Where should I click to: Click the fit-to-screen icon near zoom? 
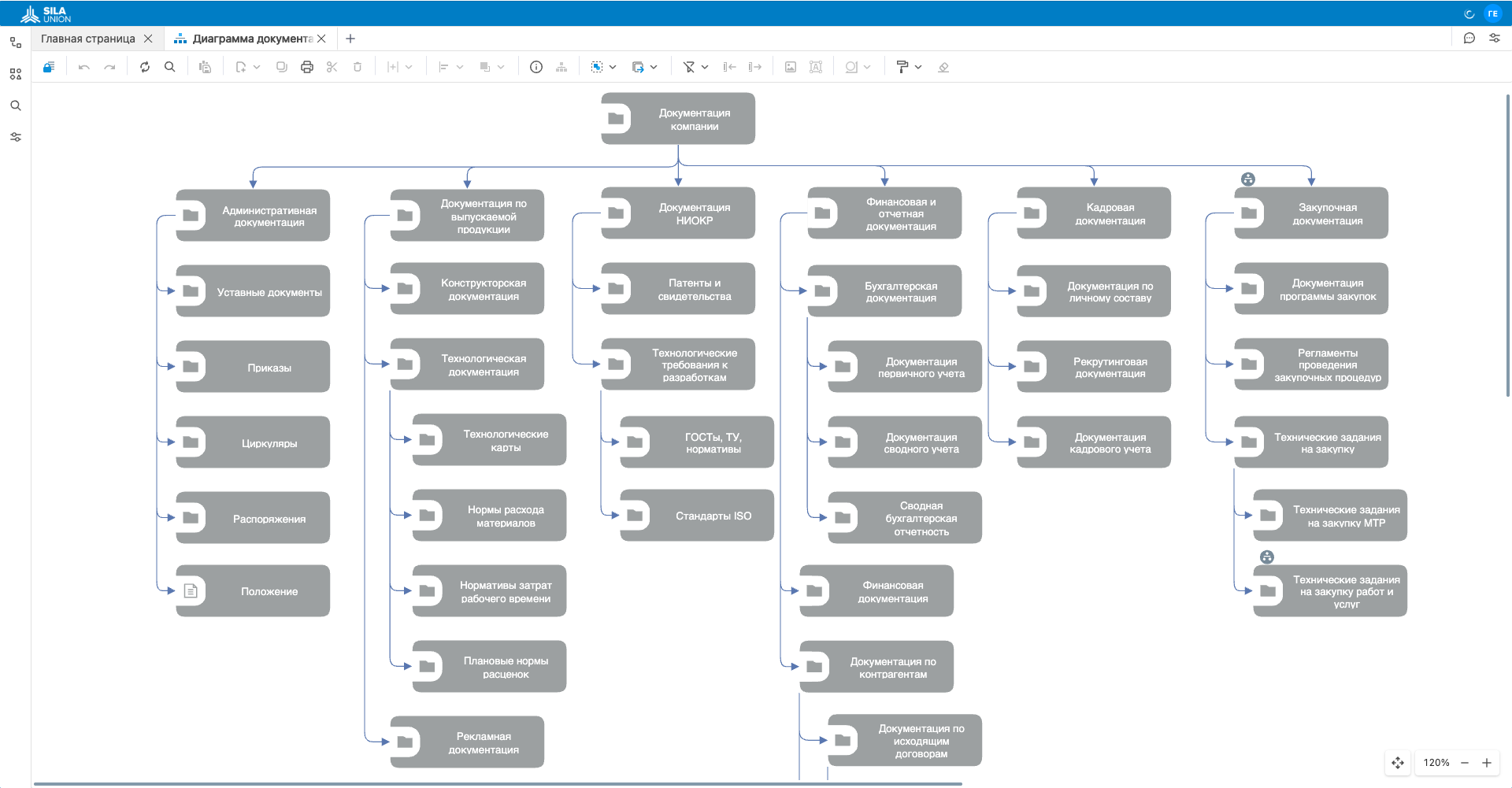(x=1398, y=762)
